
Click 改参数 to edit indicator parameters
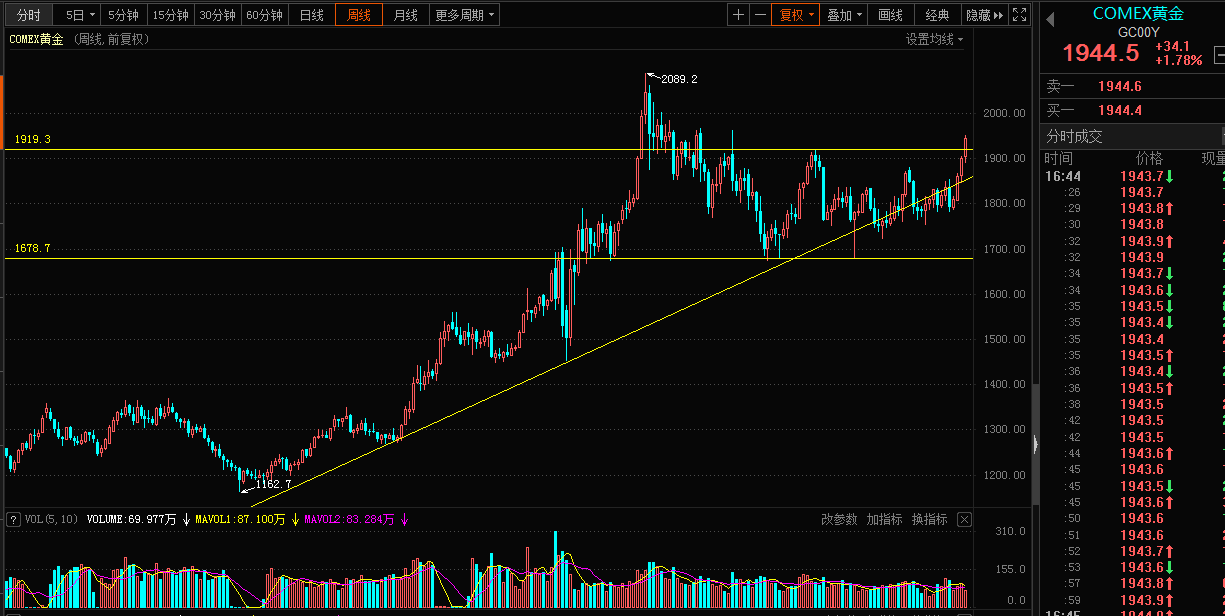coord(839,519)
